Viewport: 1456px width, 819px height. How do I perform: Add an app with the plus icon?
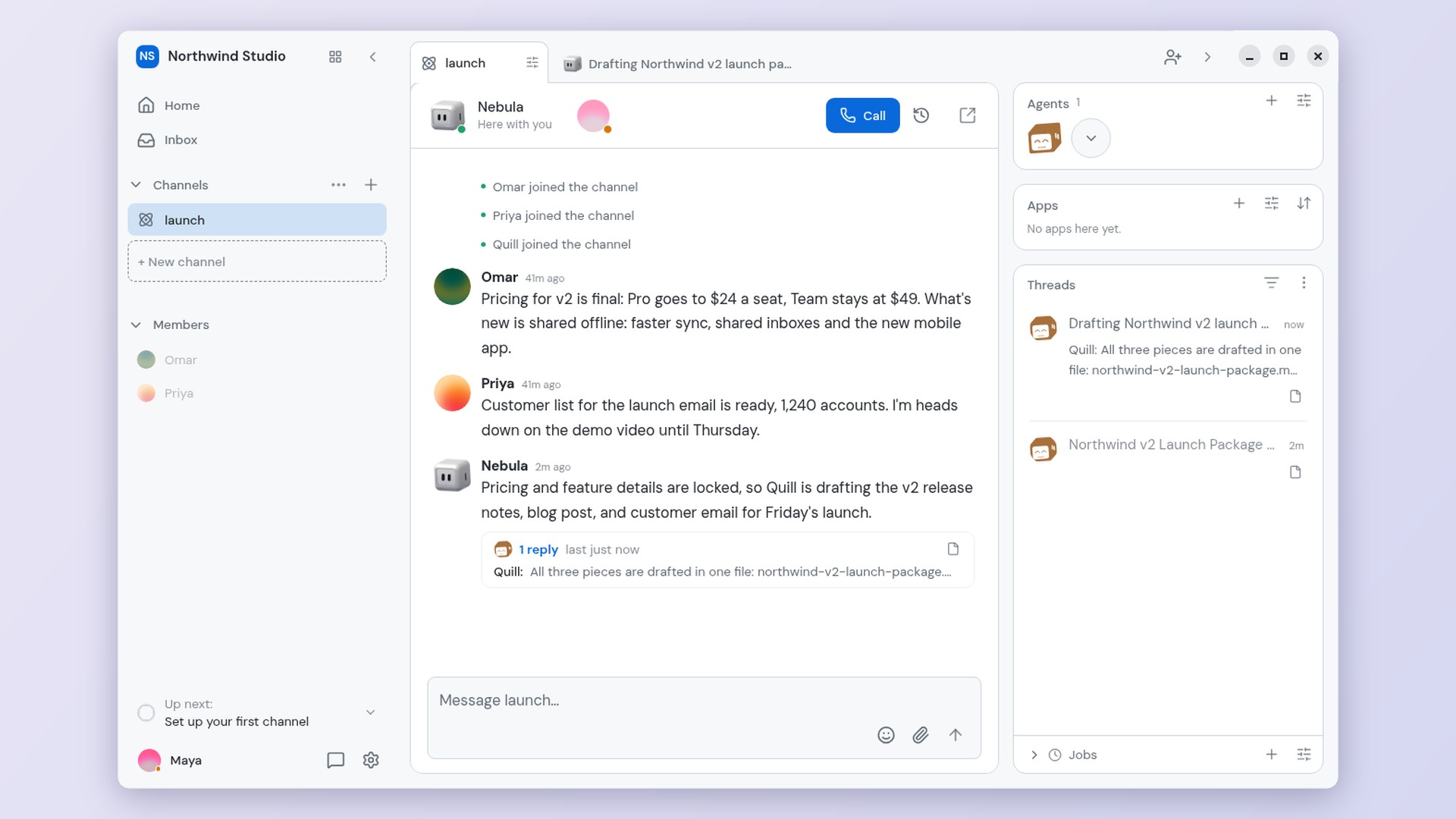click(x=1239, y=203)
